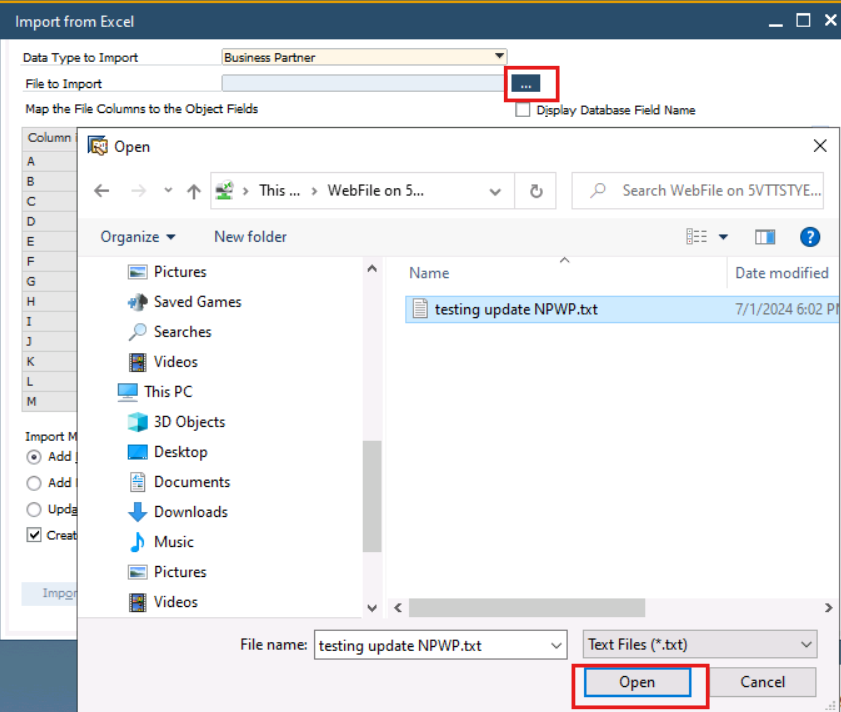Open the view options dropdown arrow
841x712 pixels.
(723, 237)
